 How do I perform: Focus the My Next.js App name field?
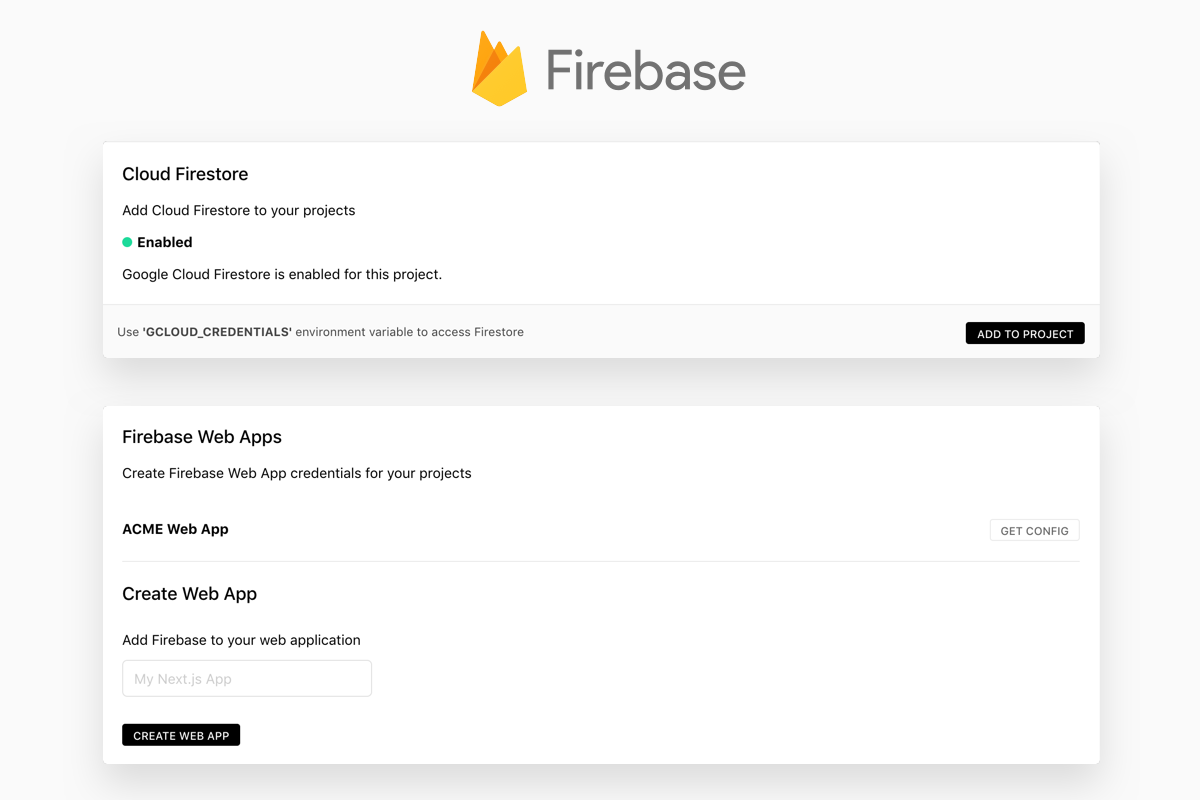pyautogui.click(x=247, y=678)
